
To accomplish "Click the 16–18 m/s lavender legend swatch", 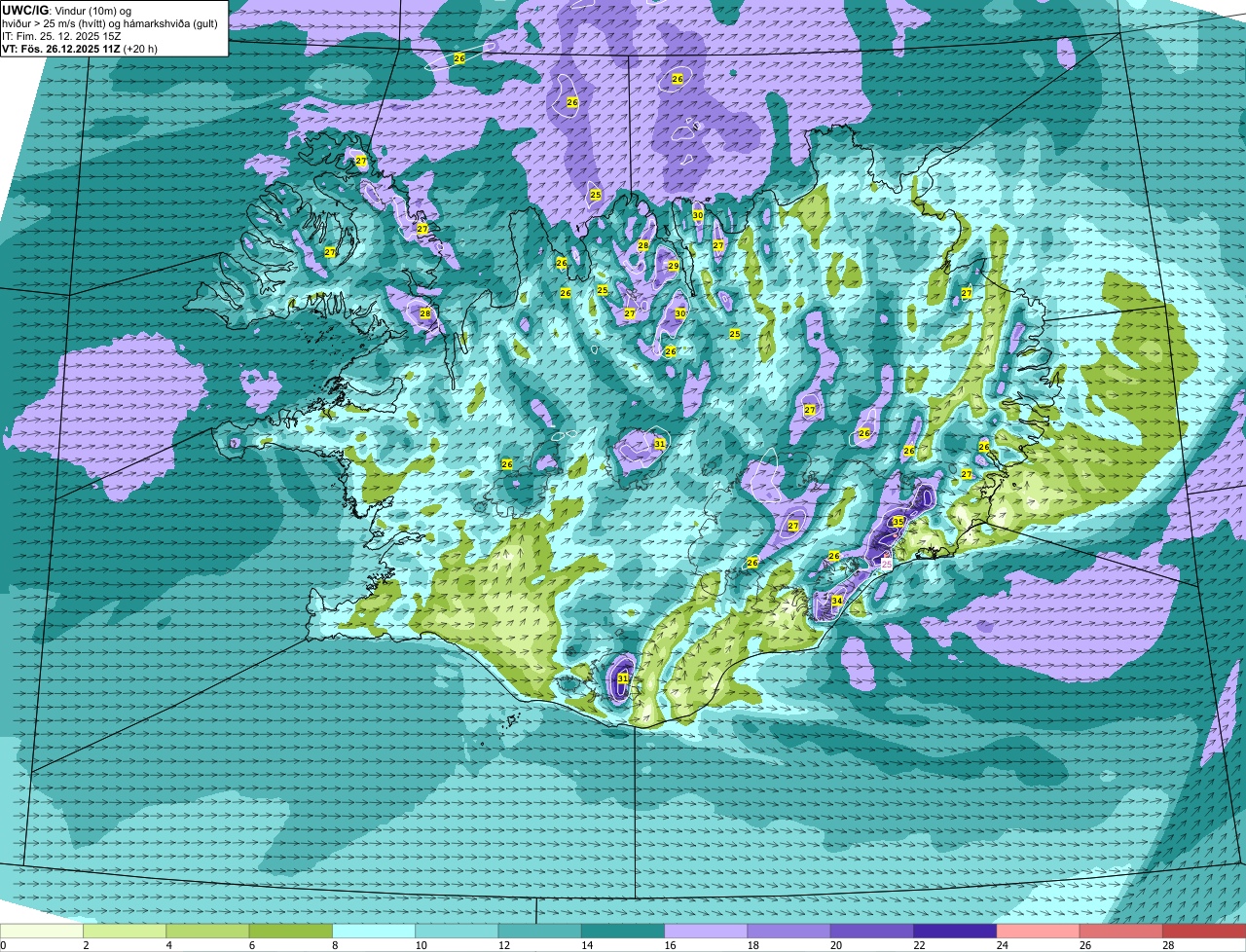I will [706, 932].
